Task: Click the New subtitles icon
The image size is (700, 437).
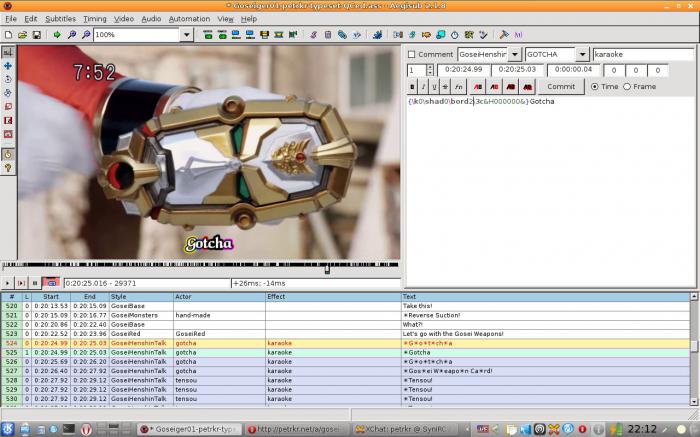Action: coord(8,35)
